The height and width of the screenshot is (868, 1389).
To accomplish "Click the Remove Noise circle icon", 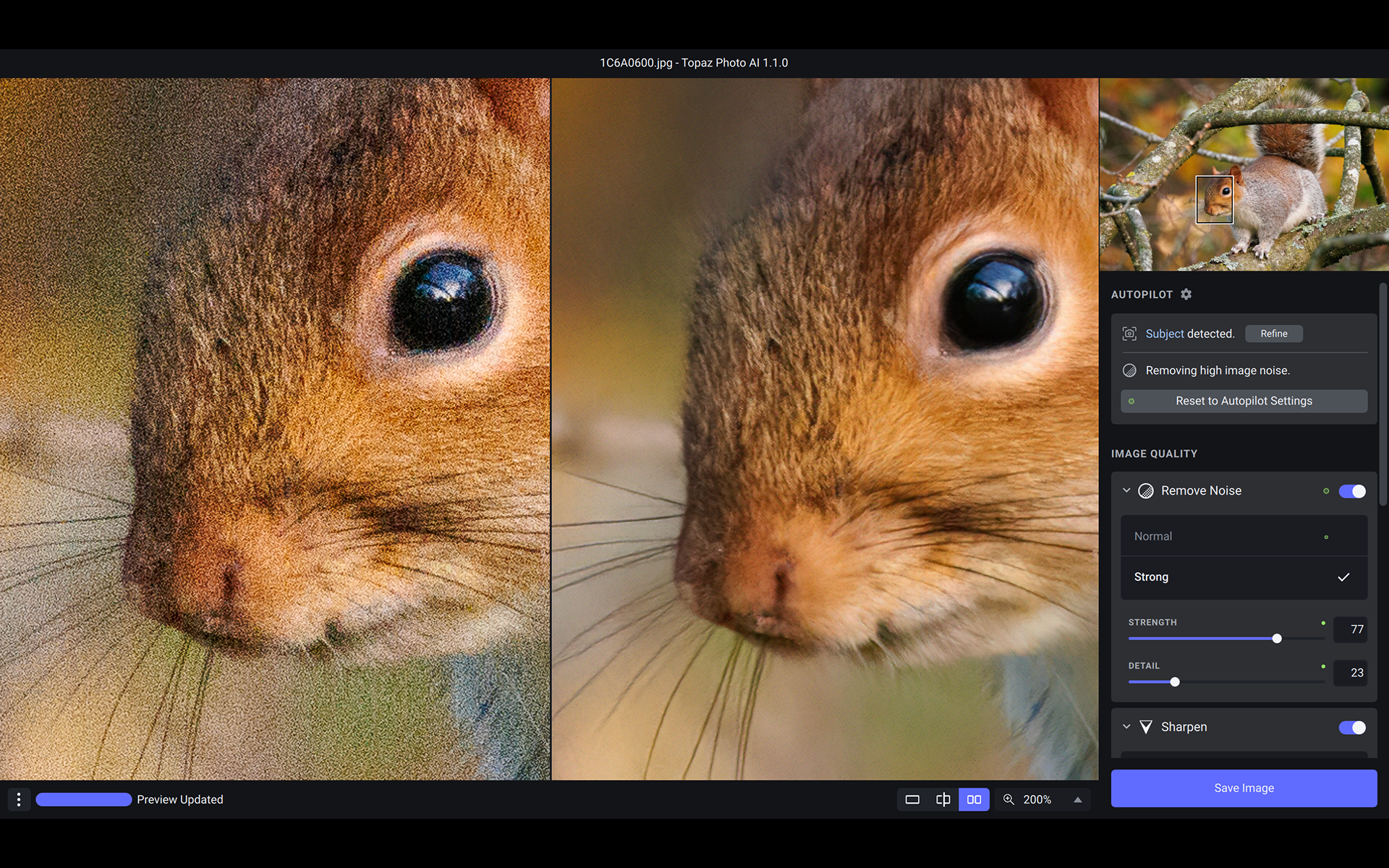I will coord(1146,491).
